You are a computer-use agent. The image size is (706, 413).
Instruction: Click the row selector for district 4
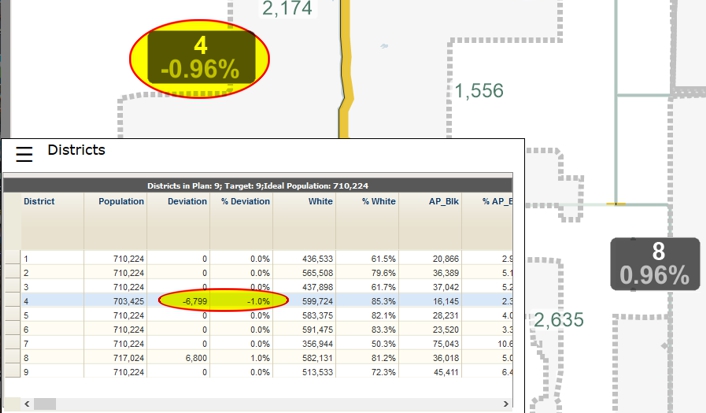tap(11, 299)
